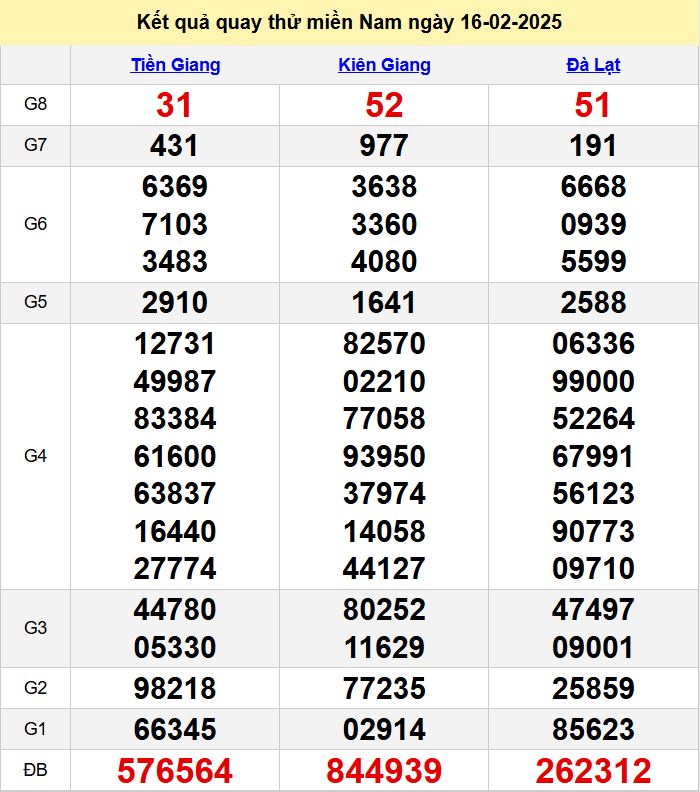The width and height of the screenshot is (700, 792).
Task: Click G5 number 2910
Action: [175, 303]
